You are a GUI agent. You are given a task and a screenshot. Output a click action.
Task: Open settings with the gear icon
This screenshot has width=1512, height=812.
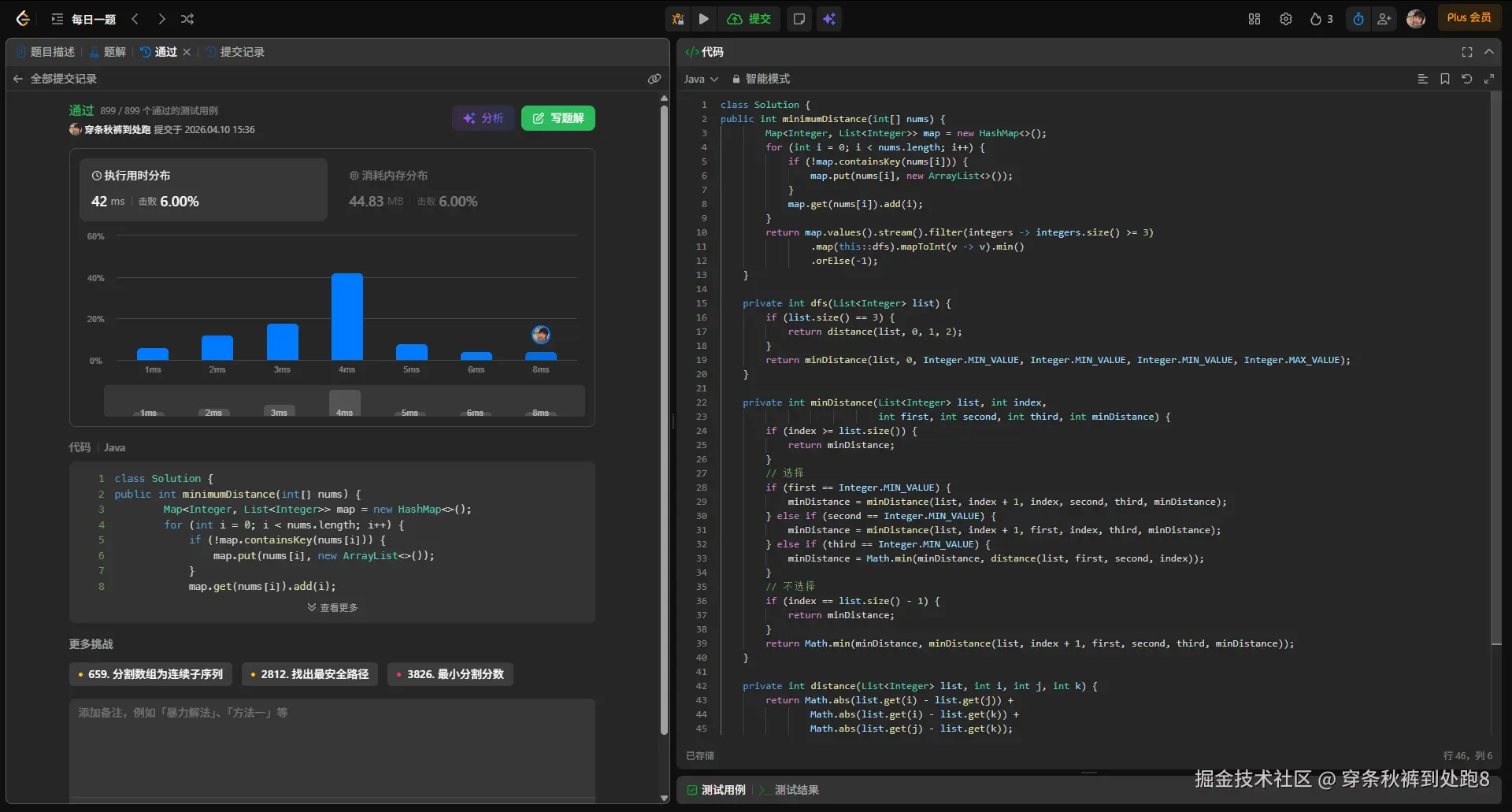[x=1286, y=19]
